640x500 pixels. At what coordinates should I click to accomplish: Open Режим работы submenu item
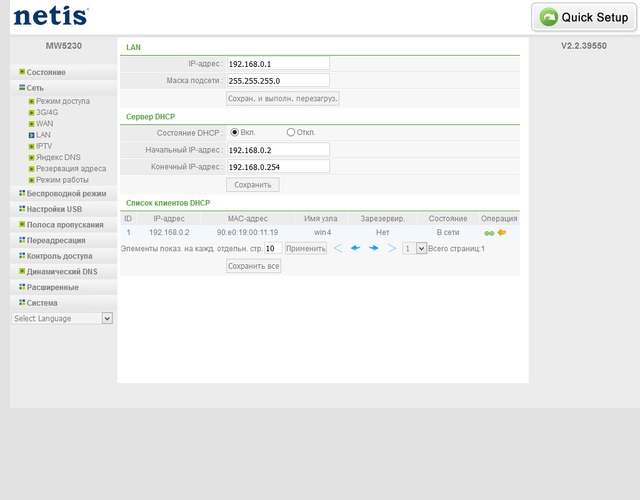pos(62,180)
